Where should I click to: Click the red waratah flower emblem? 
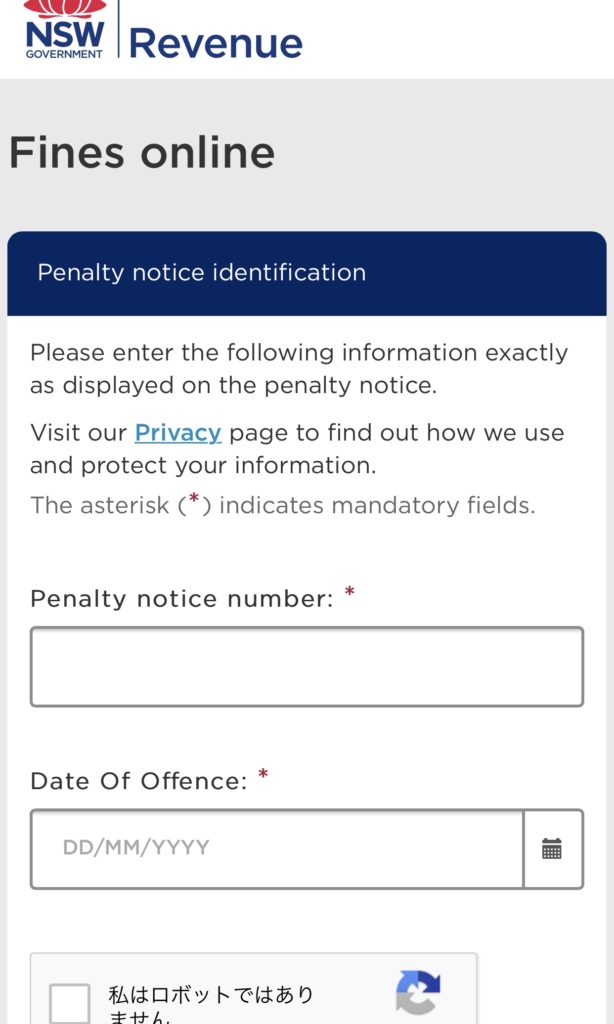click(x=65, y=8)
